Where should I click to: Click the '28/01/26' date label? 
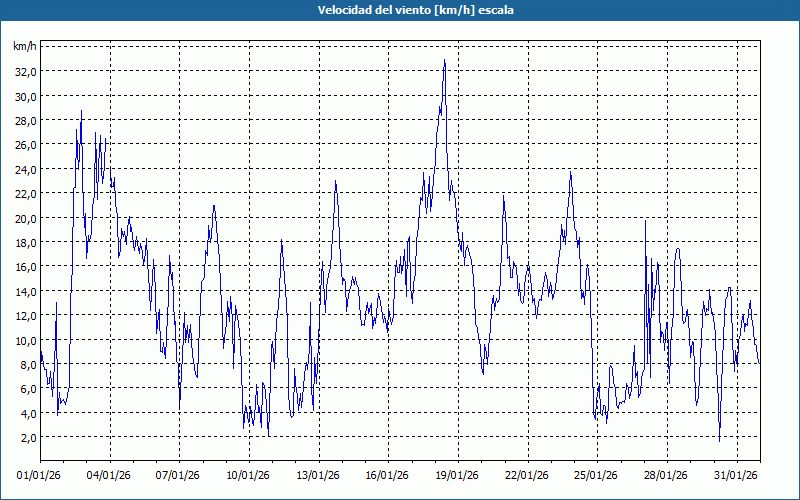[666, 476]
